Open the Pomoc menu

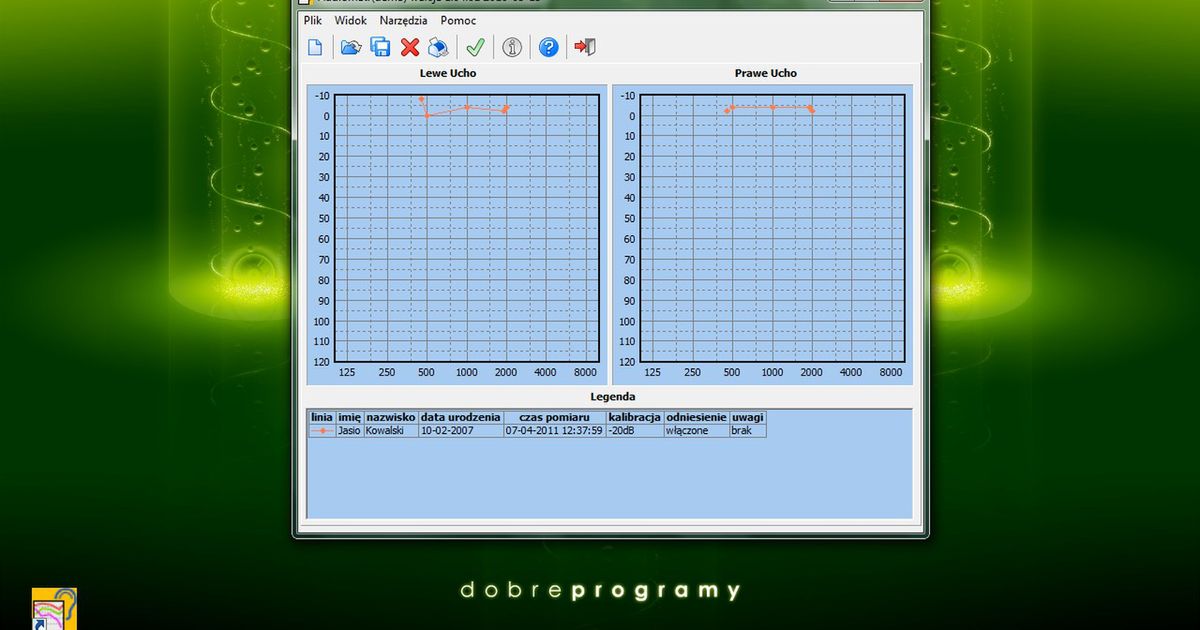click(x=457, y=20)
